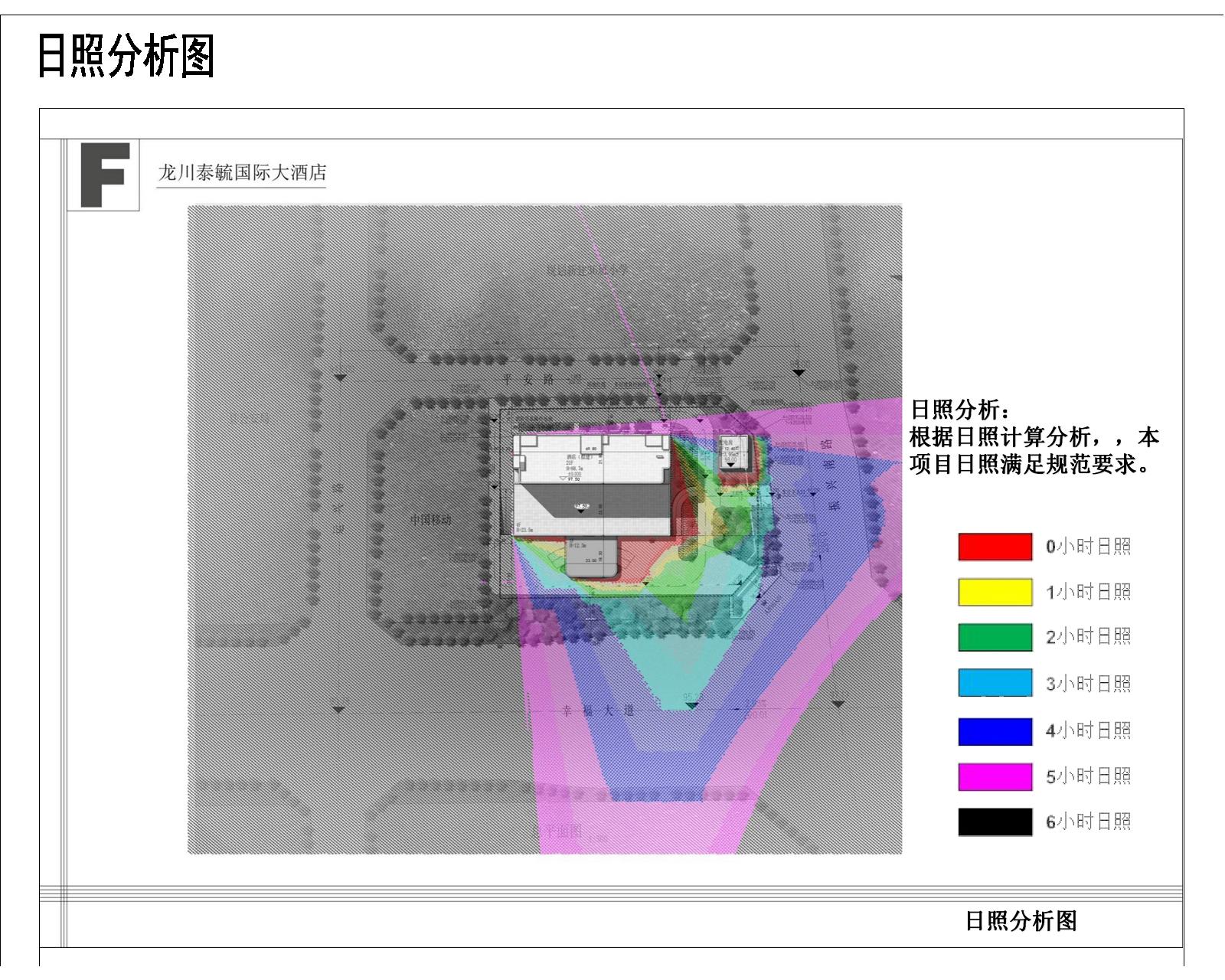Screen dimensions: 1225x980
Task: Click the 6小时日照 legend label
Action: pos(1088,822)
